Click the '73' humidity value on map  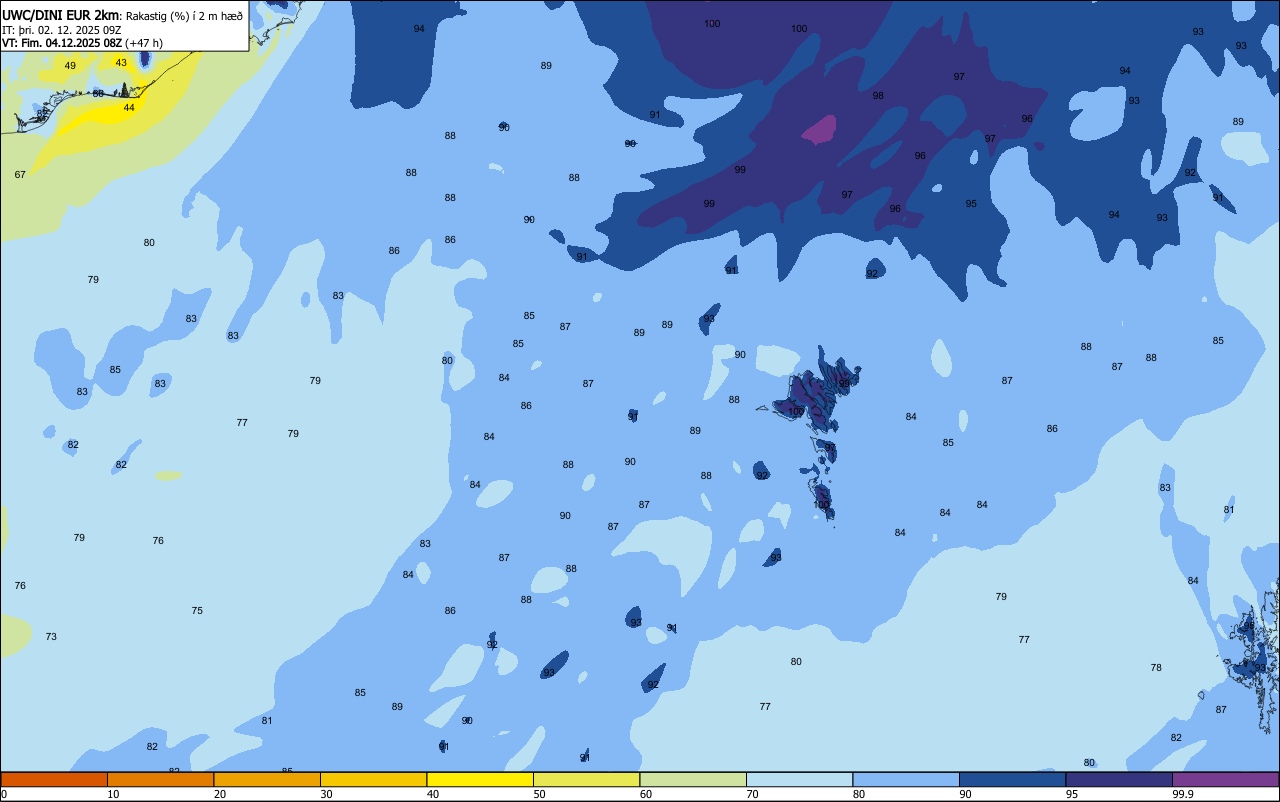click(51, 637)
